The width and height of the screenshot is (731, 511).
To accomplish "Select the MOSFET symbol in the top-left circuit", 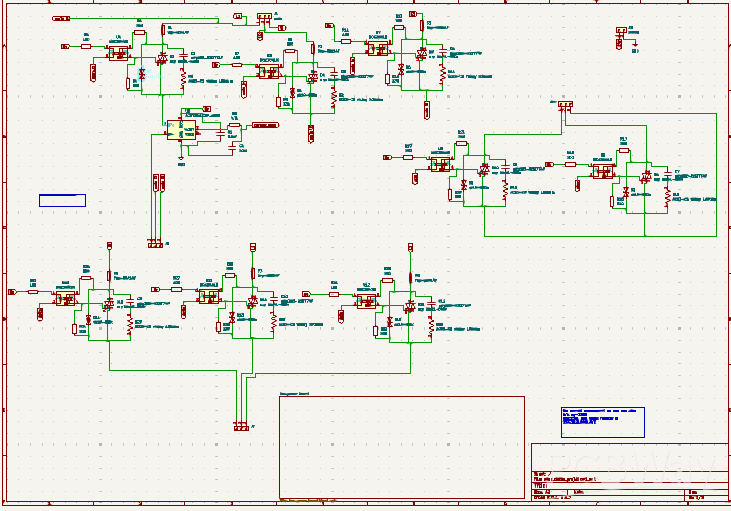I will click(x=118, y=52).
